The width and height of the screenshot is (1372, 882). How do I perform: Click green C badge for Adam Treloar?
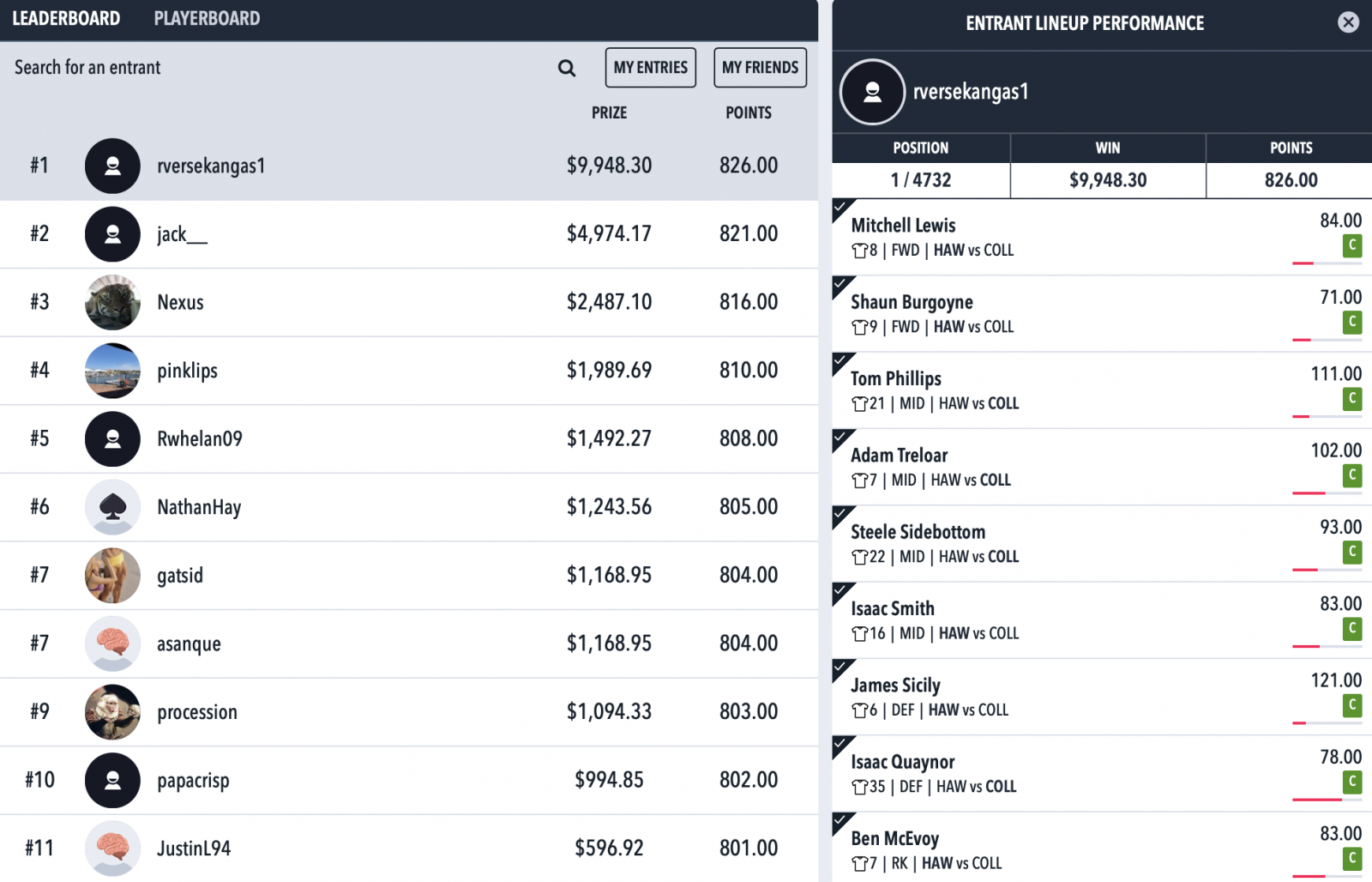[1352, 474]
